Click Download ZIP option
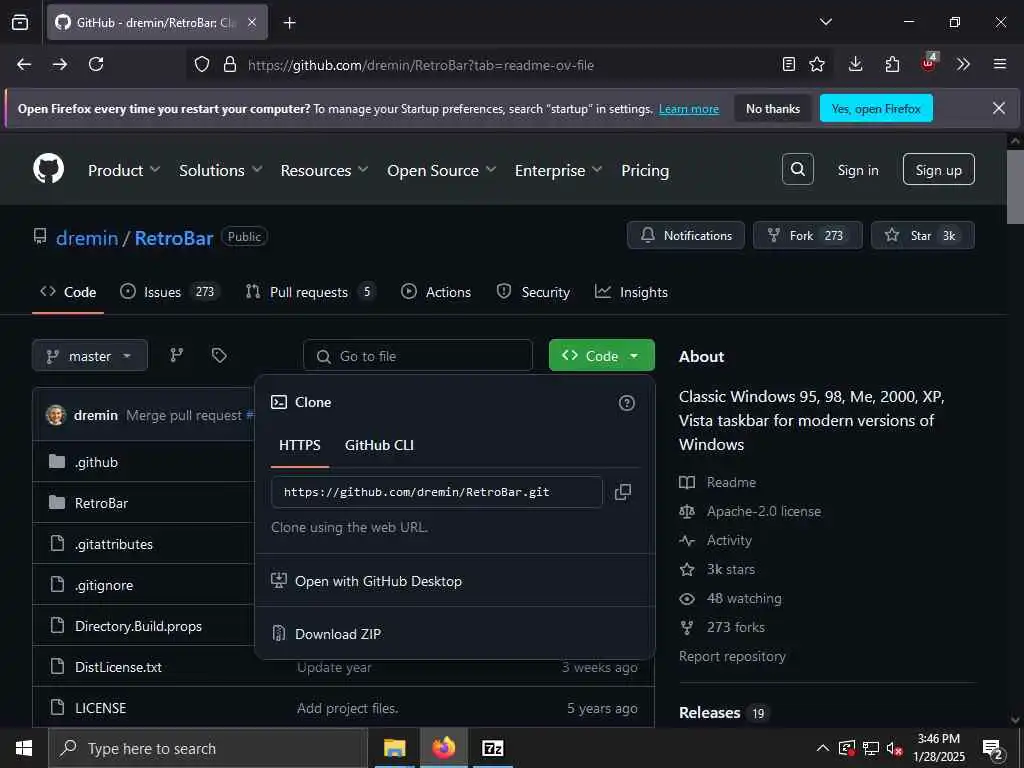Viewport: 1024px width, 768px height. pyautogui.click(x=338, y=633)
